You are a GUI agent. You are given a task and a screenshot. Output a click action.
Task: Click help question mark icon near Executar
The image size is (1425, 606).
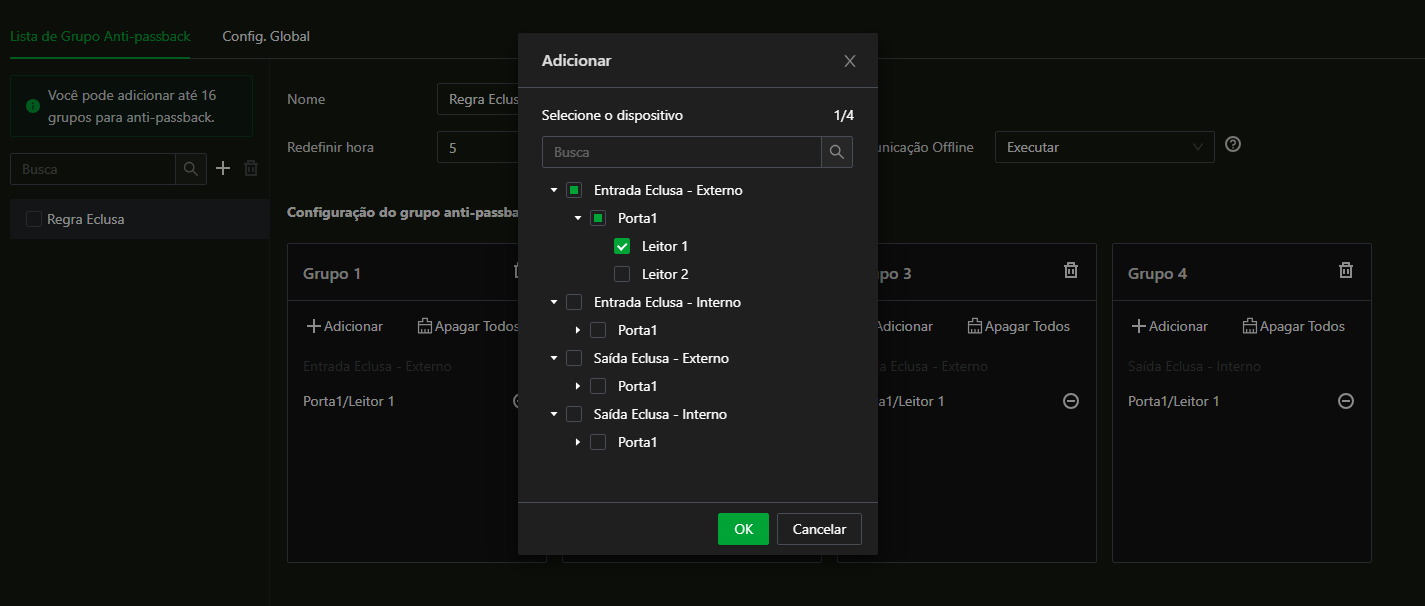click(1233, 144)
